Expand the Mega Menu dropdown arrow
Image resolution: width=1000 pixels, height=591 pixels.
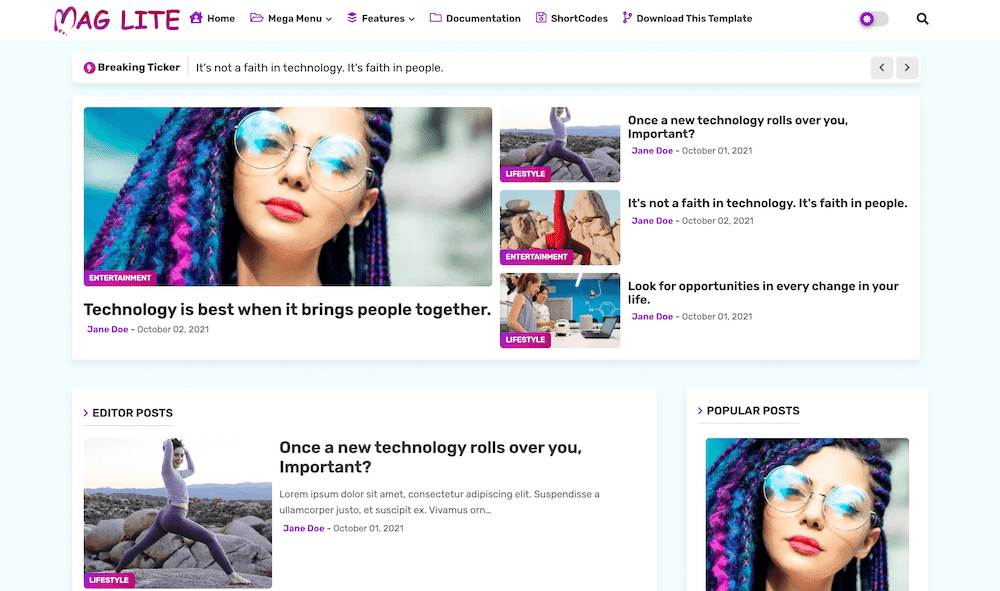(329, 19)
